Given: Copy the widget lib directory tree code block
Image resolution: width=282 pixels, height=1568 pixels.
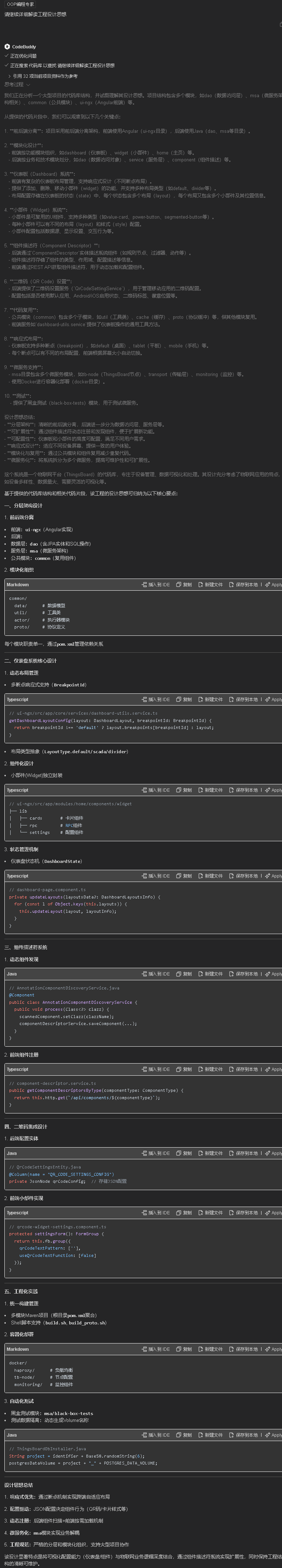Looking at the screenshot, I should (183, 790).
